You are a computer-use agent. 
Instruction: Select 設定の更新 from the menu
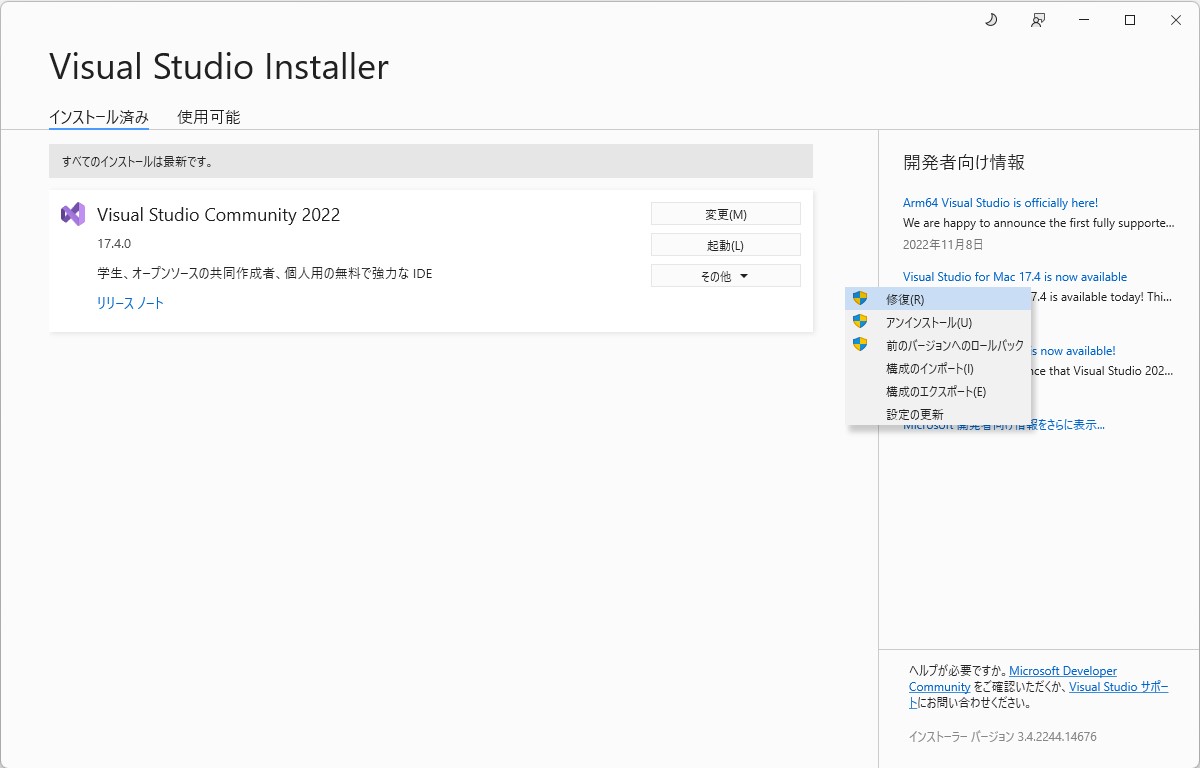913,414
